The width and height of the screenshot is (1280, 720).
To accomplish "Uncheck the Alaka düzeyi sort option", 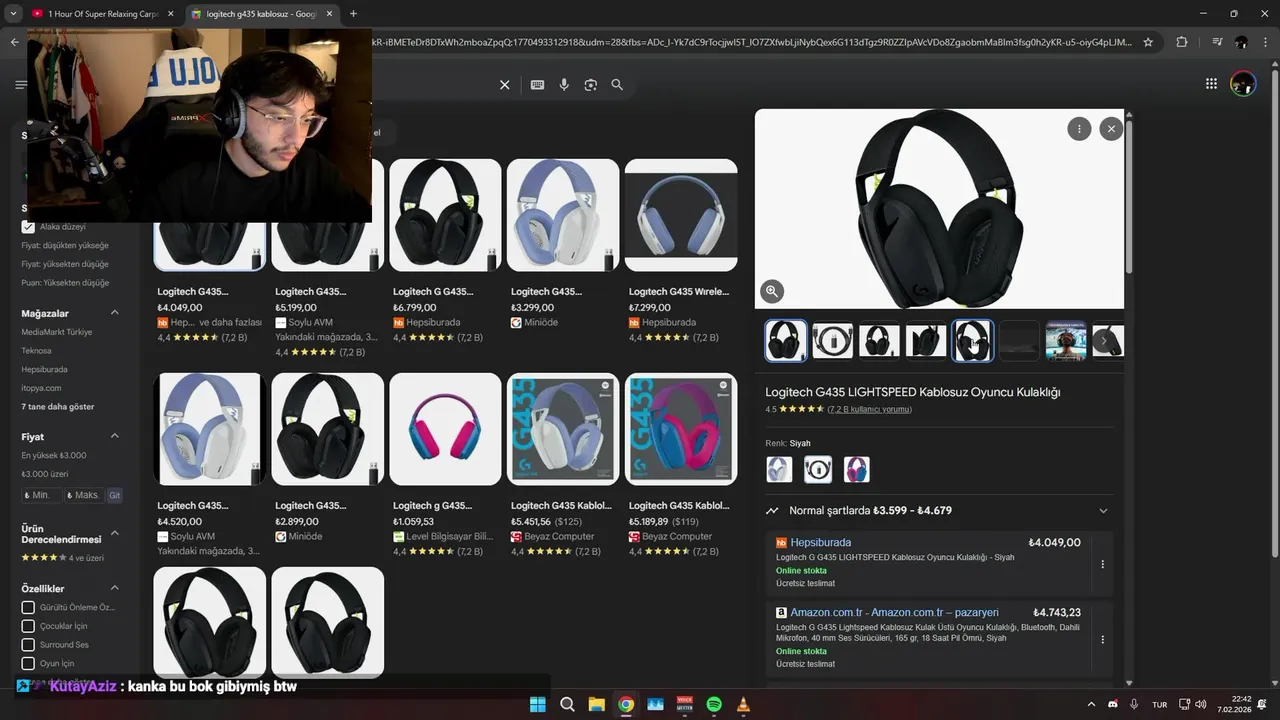I will point(28,227).
